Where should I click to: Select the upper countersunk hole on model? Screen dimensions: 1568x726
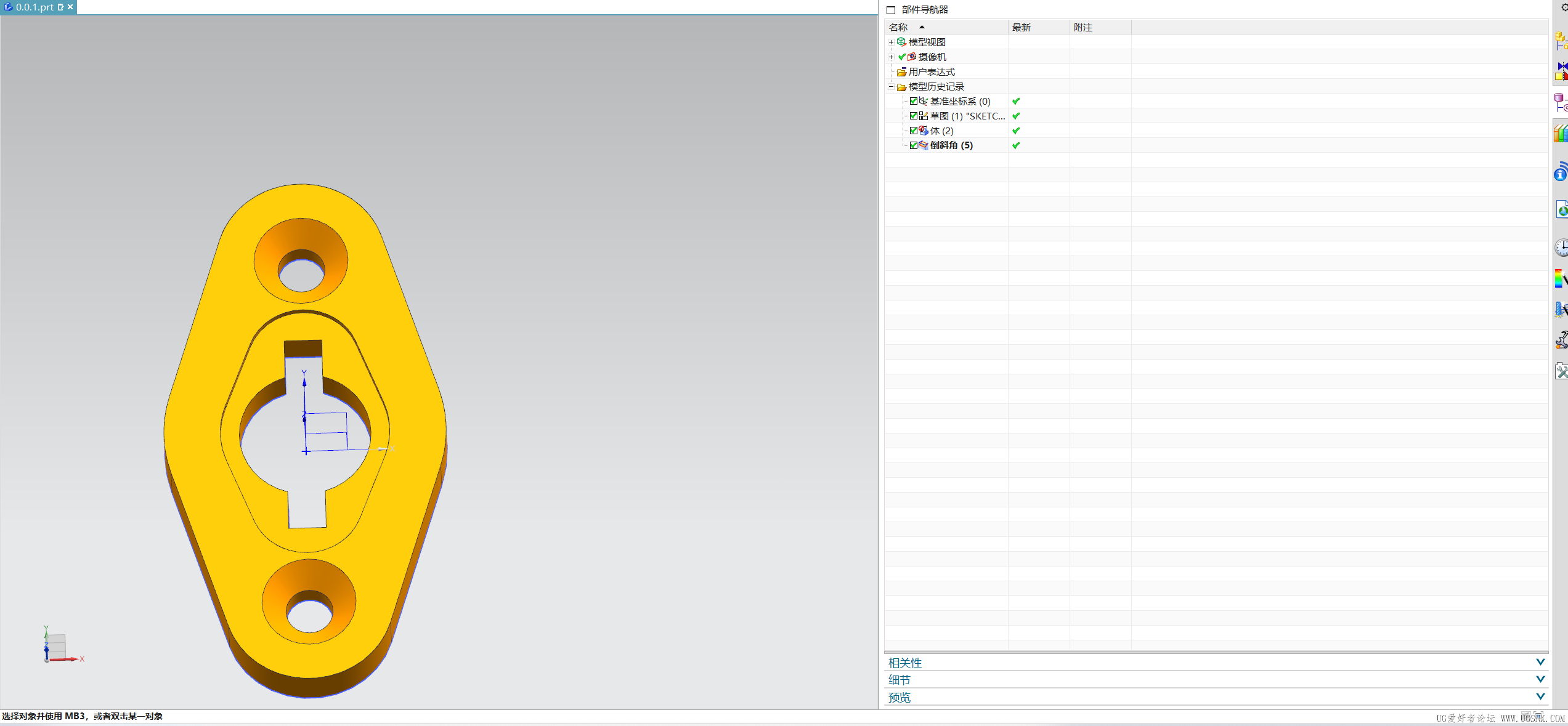[x=301, y=260]
